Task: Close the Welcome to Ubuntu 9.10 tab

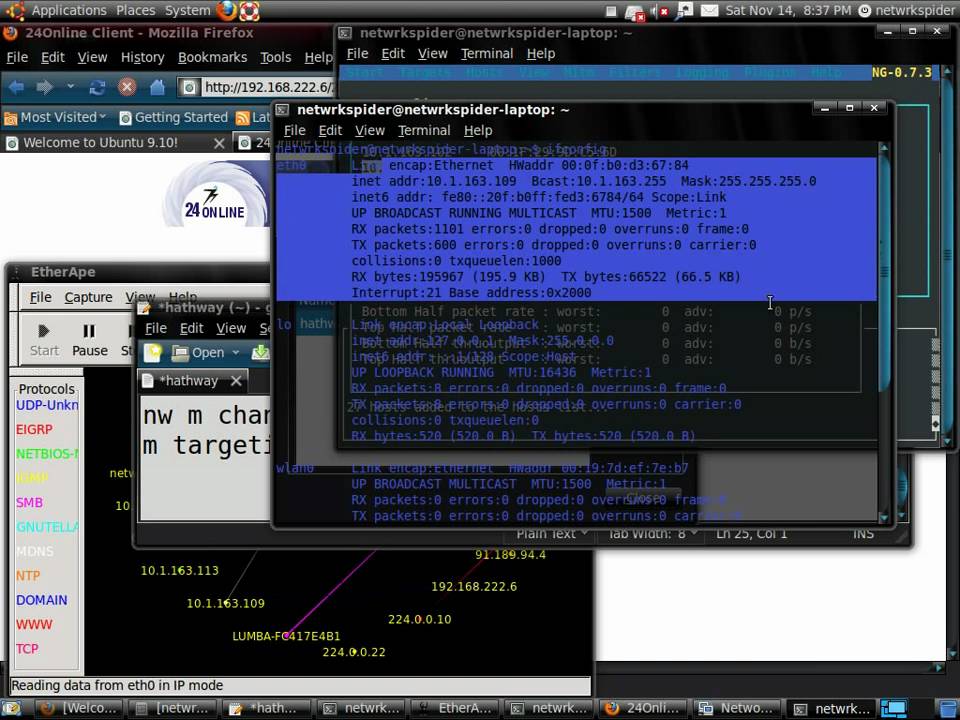Action: coord(219,143)
